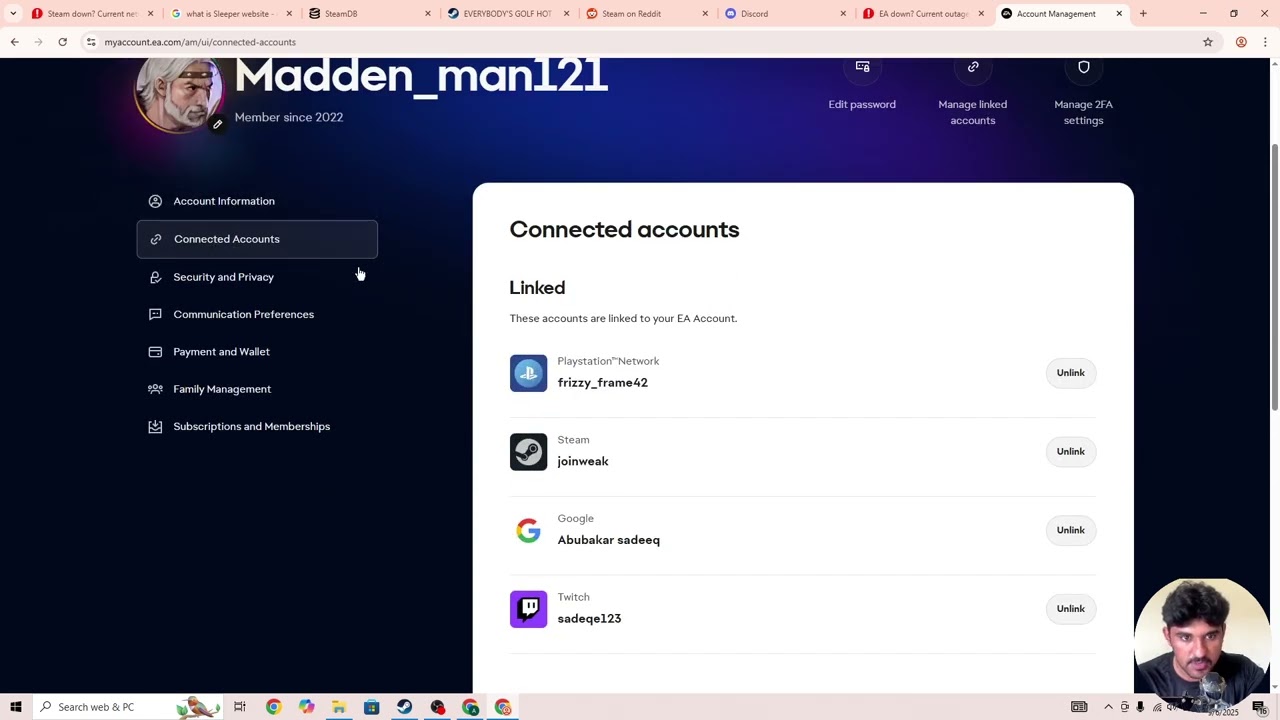1280x720 pixels.
Task: Click Manage linked accounts link
Action: (x=973, y=112)
